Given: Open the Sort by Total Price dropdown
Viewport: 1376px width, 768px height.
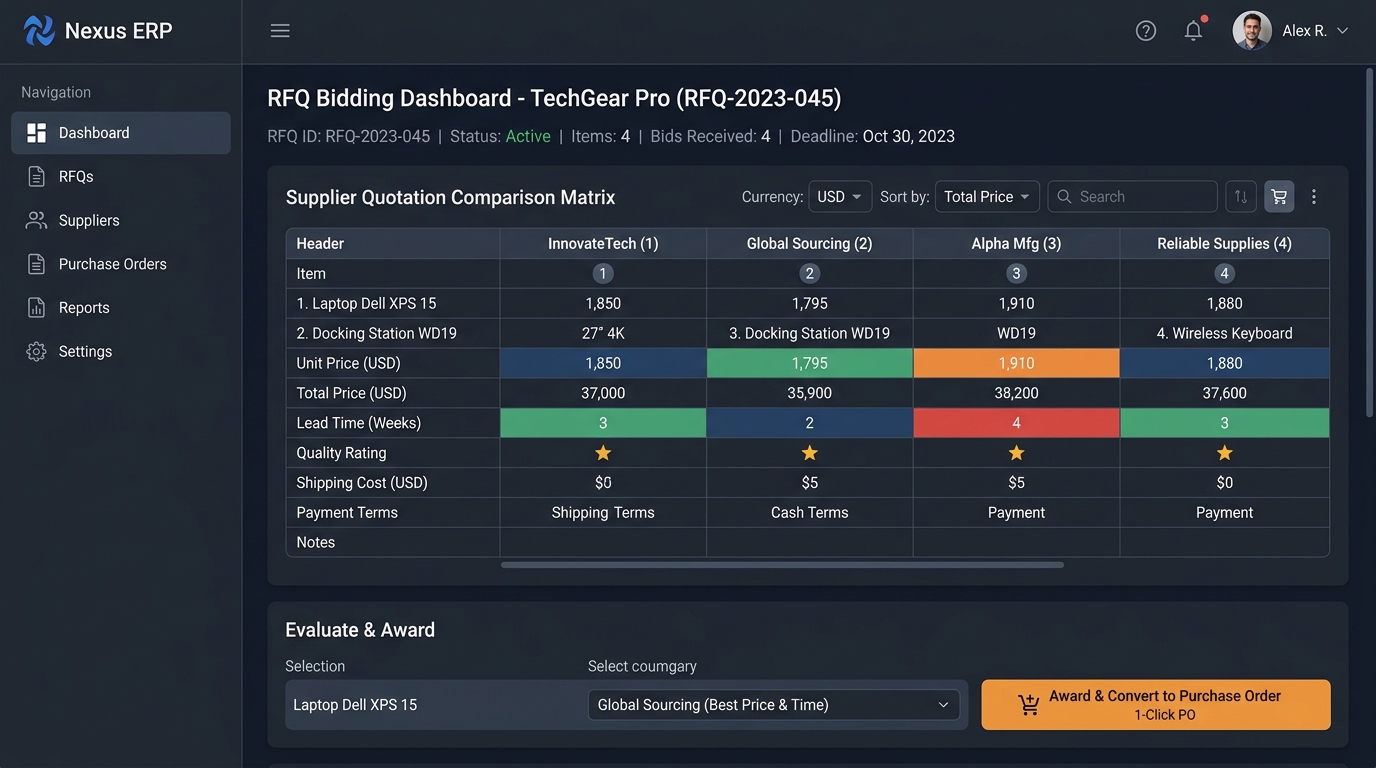Looking at the screenshot, I should (x=987, y=197).
